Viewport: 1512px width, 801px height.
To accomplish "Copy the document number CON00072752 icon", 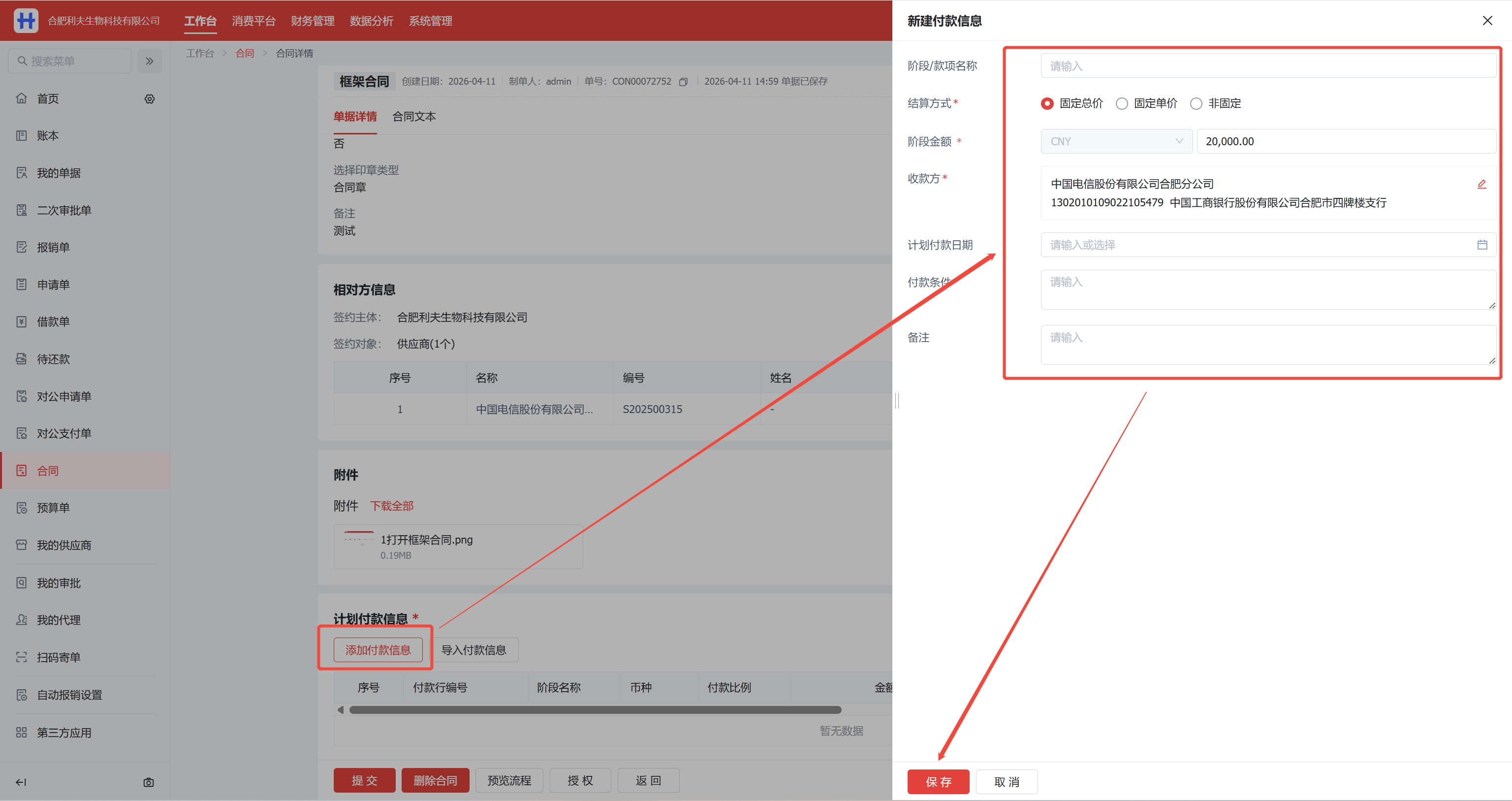I will coord(683,82).
